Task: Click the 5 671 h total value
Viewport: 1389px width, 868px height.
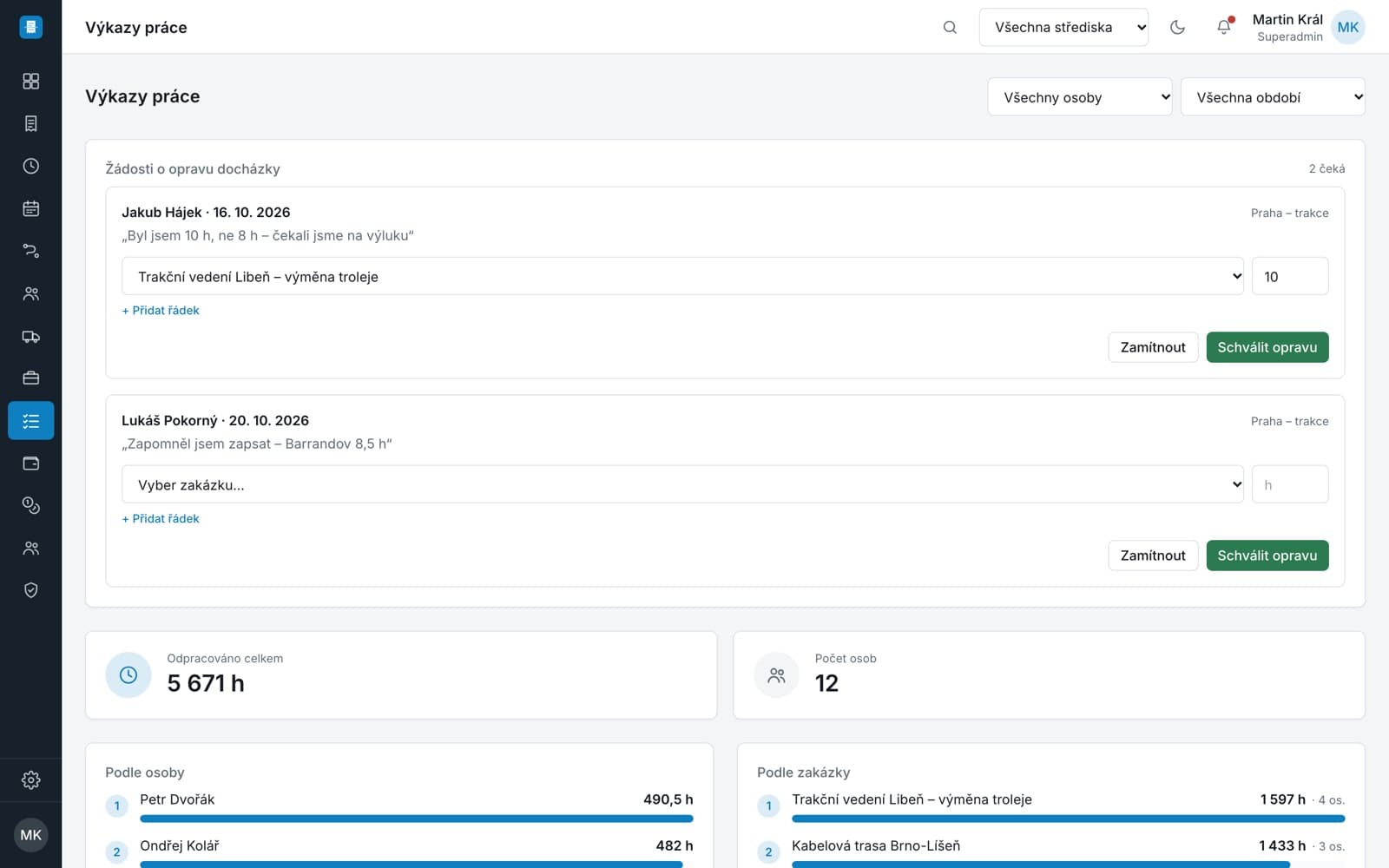Action: (206, 683)
